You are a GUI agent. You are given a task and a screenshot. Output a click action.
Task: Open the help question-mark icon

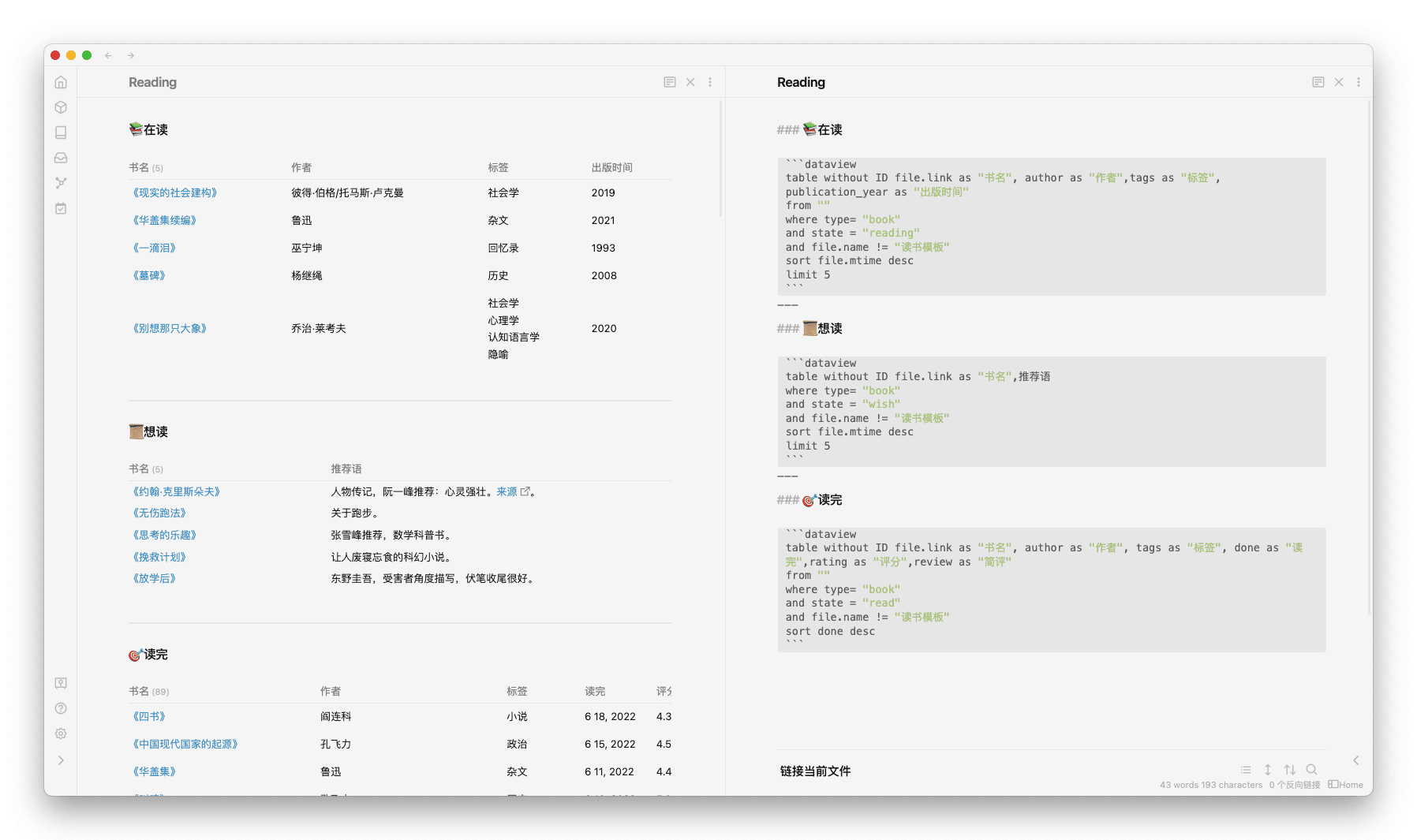[61, 708]
